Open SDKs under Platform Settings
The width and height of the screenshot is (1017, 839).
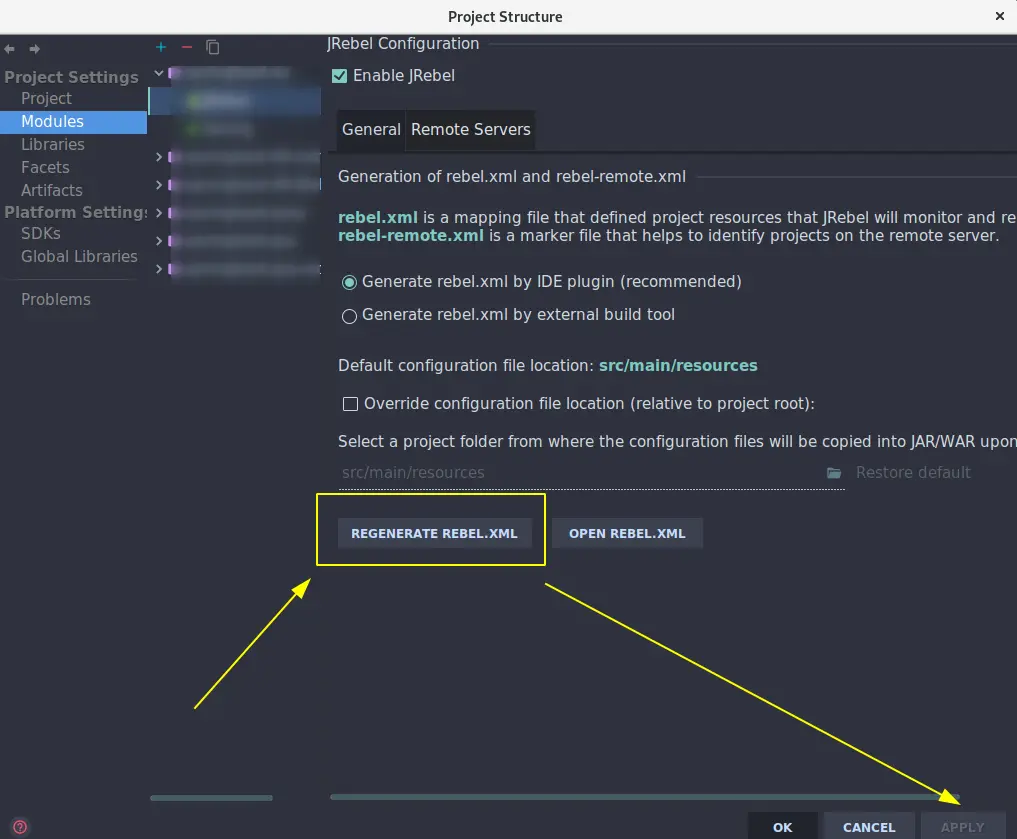[x=40, y=233]
